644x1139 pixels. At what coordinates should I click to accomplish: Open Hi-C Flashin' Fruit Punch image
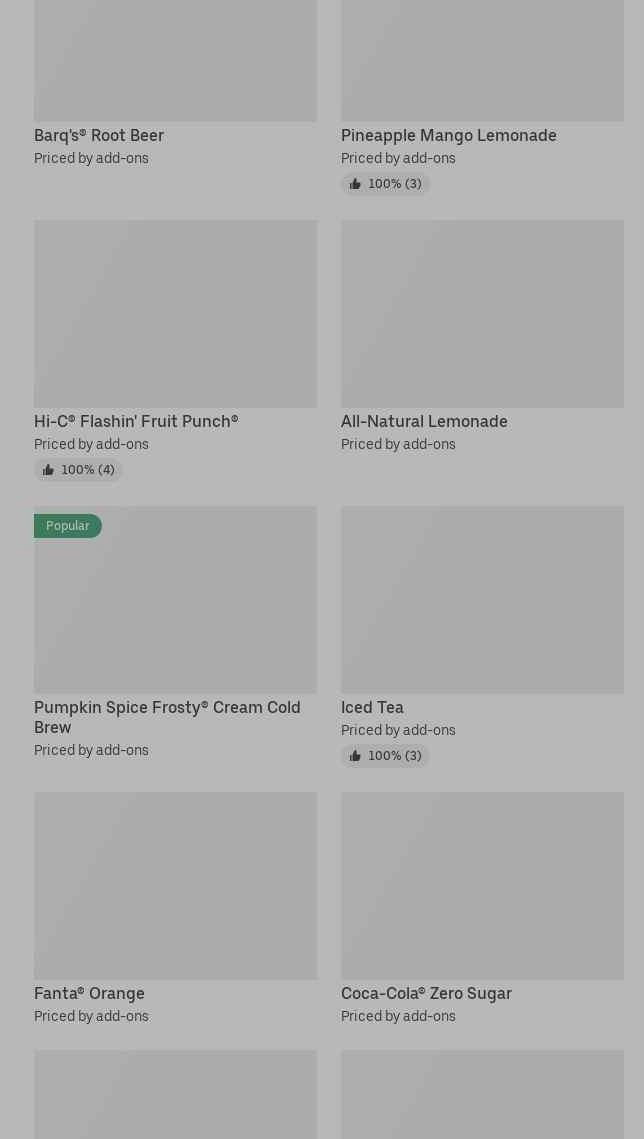[x=175, y=314]
